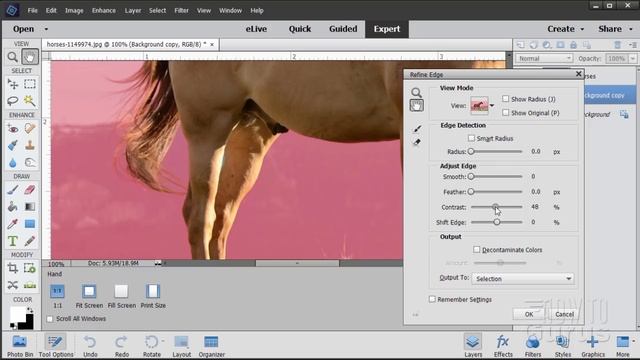Select the Paint Bucket tool
Image resolution: width=640 pixels, height=360 pixels.
pyautogui.click(x=13, y=207)
